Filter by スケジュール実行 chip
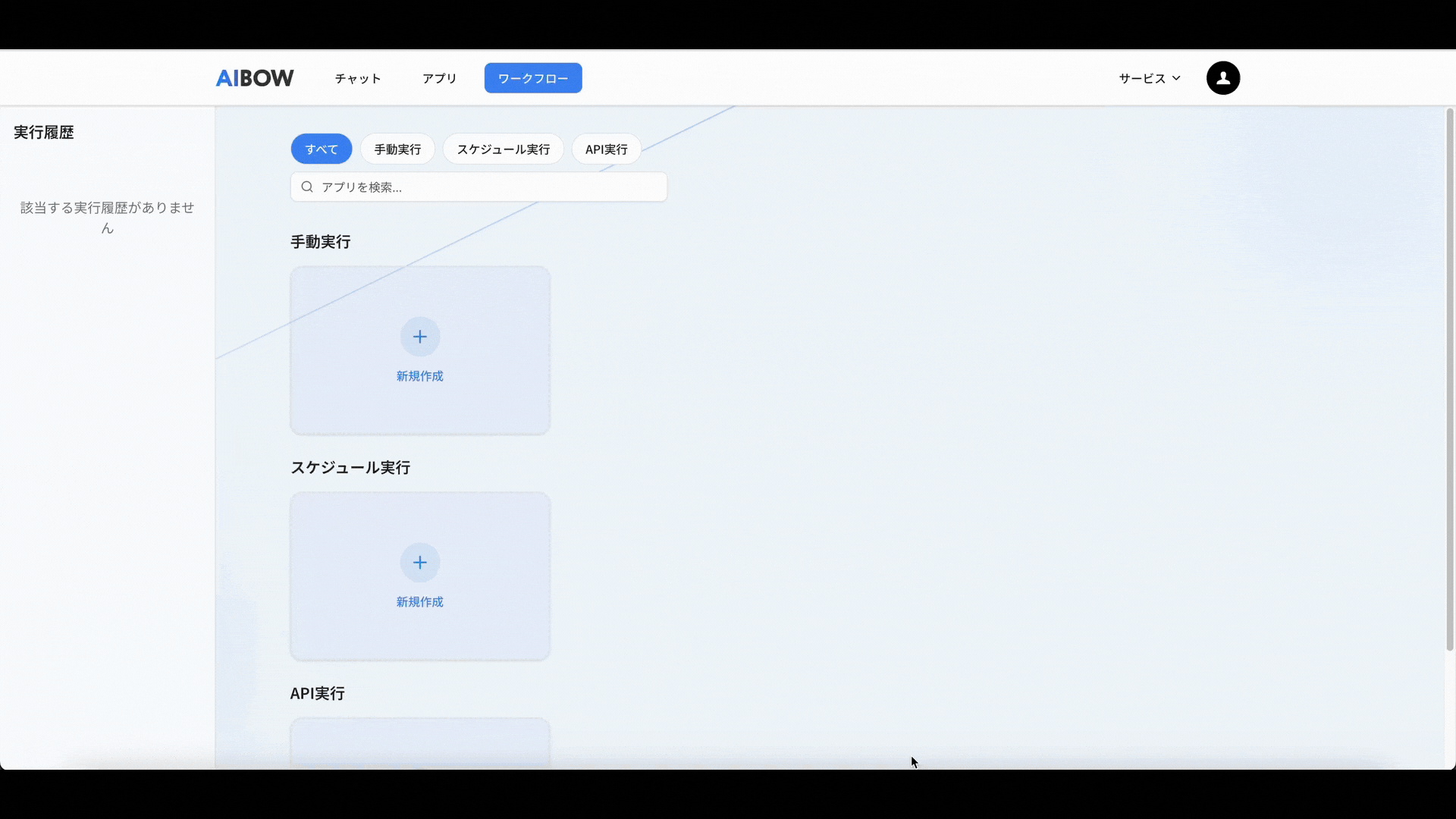This screenshot has width=1456, height=819. 503,149
